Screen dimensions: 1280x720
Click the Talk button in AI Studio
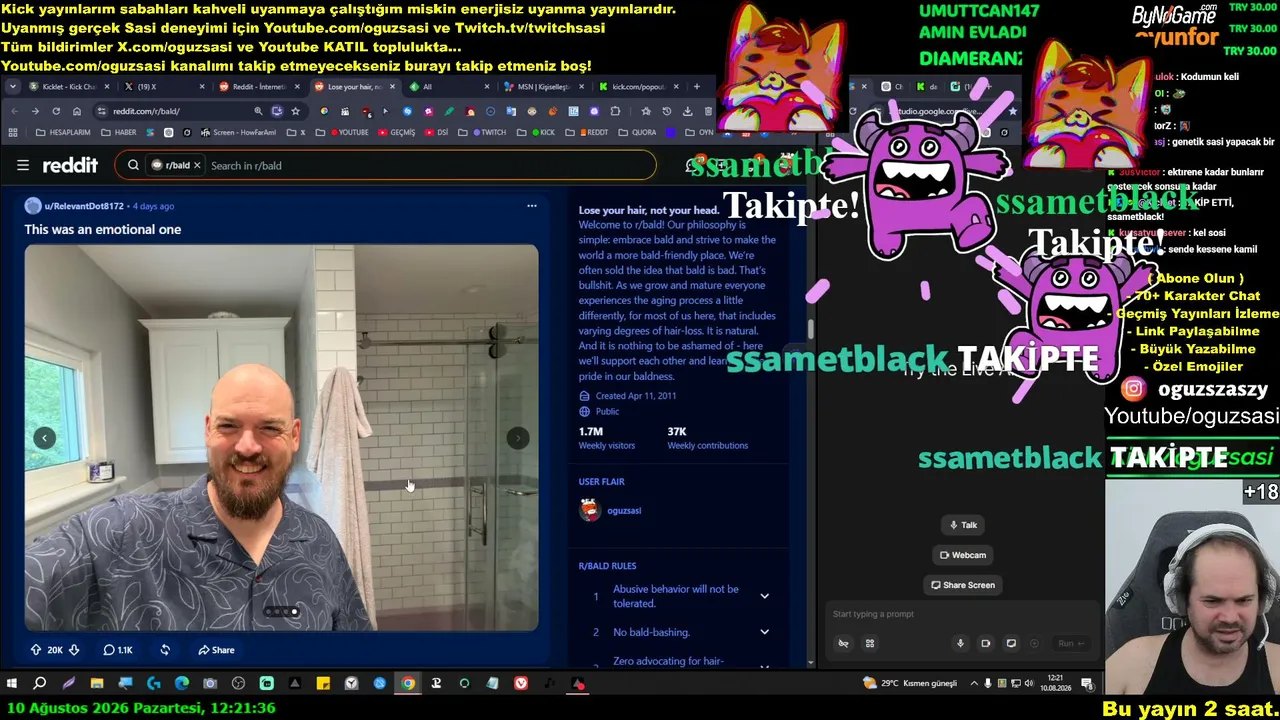(963, 525)
